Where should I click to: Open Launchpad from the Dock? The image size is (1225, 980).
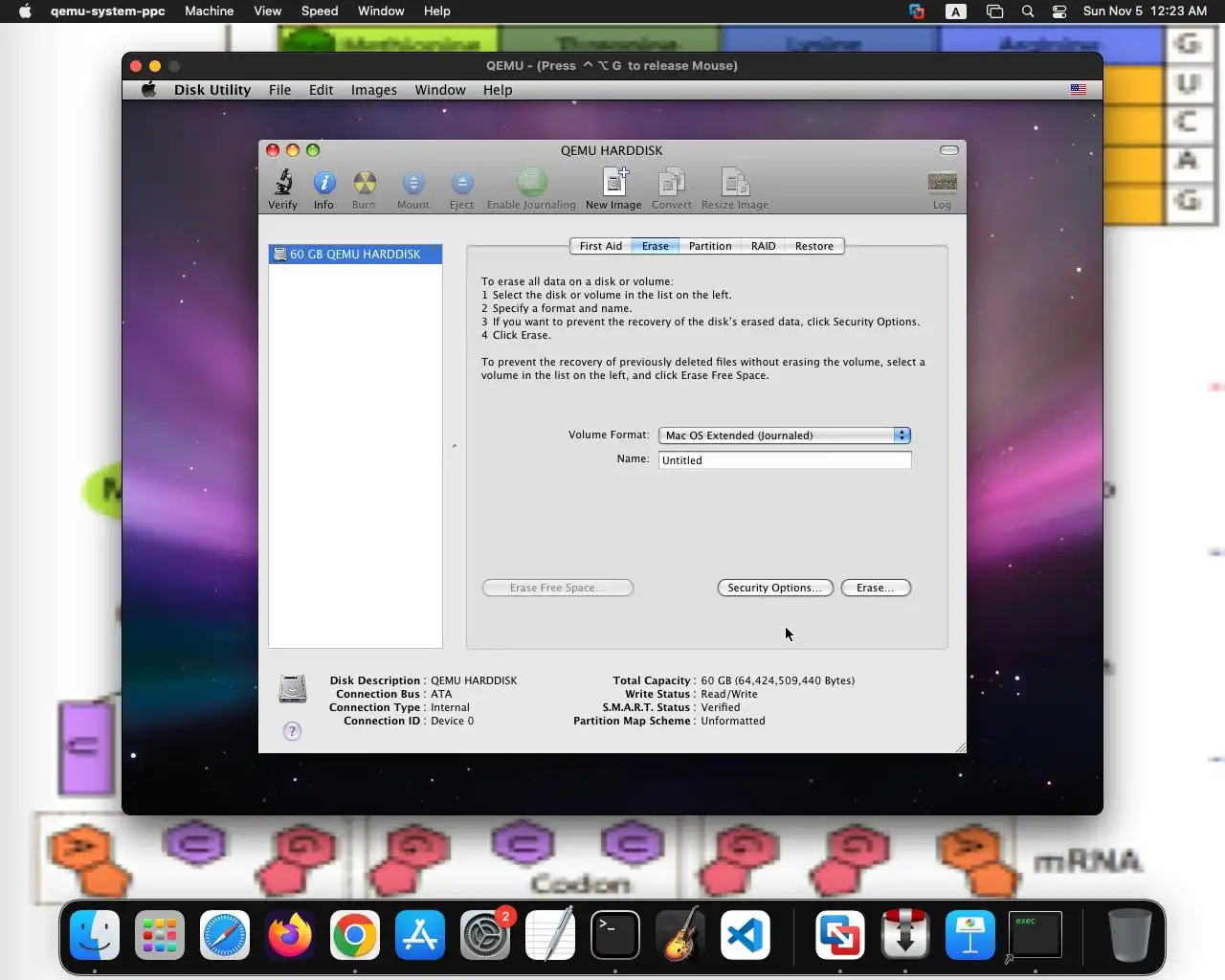(160, 934)
